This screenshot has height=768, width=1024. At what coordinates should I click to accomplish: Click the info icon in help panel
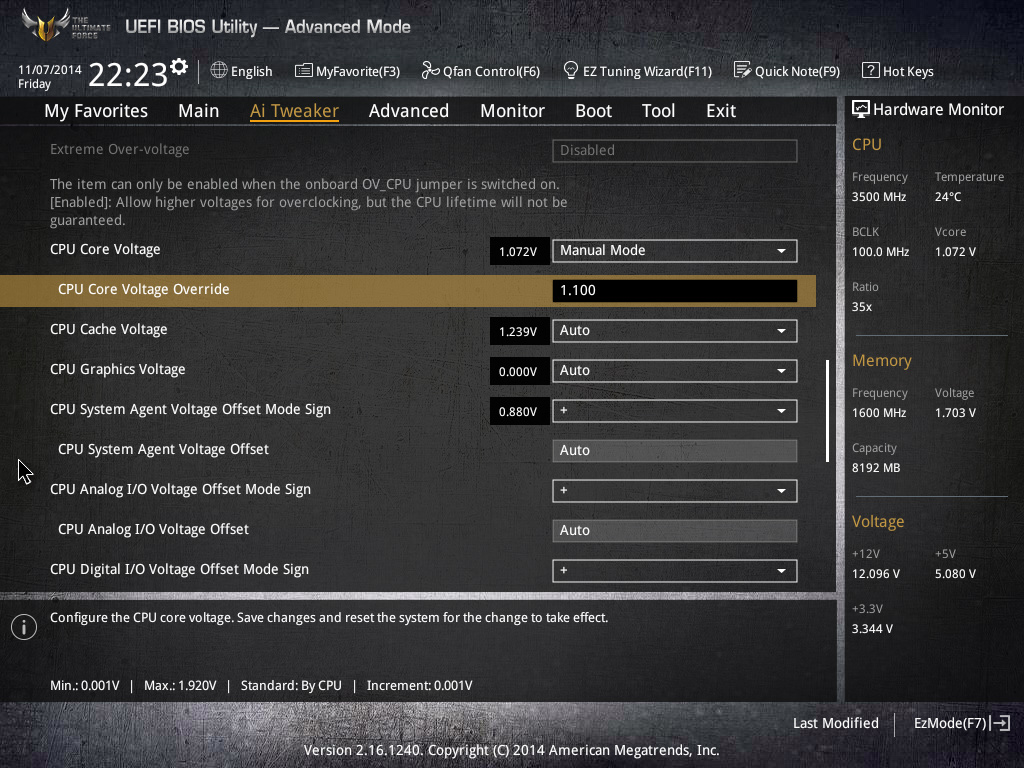tap(24, 627)
